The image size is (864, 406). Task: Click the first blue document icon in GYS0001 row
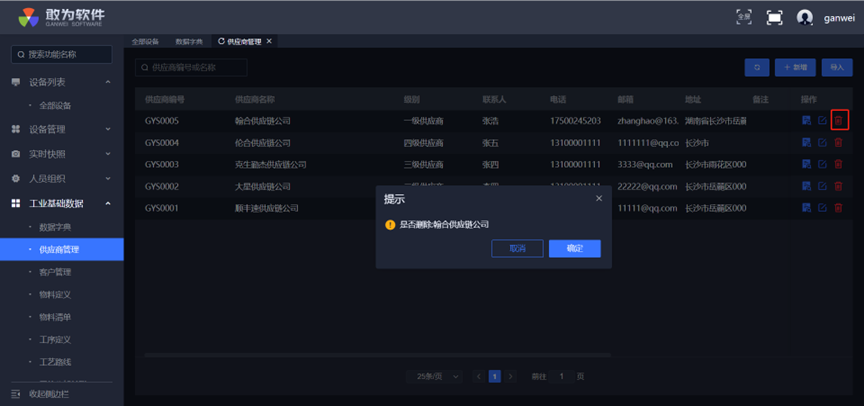806,208
